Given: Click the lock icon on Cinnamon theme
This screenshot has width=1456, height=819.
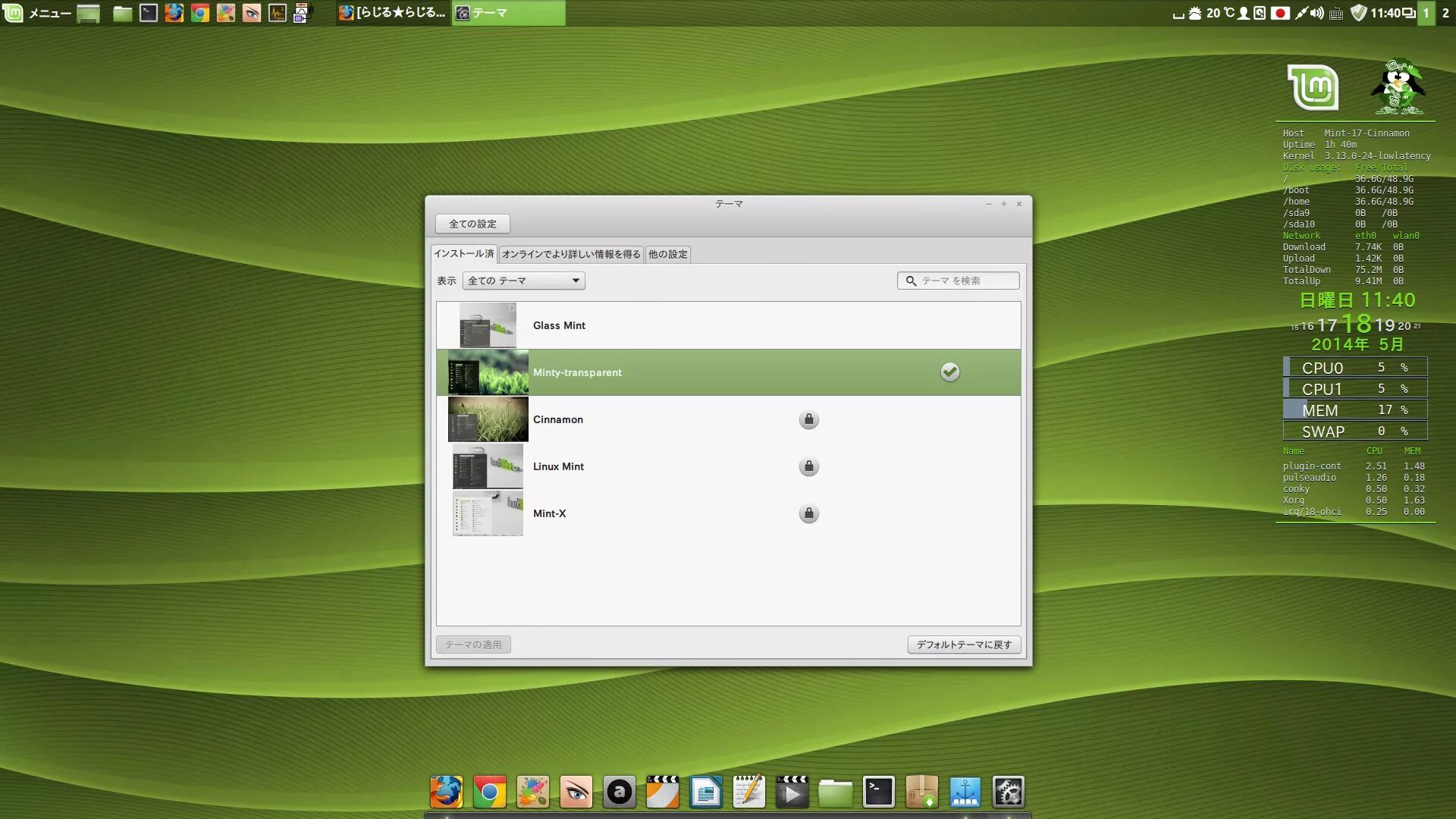Looking at the screenshot, I should point(808,419).
